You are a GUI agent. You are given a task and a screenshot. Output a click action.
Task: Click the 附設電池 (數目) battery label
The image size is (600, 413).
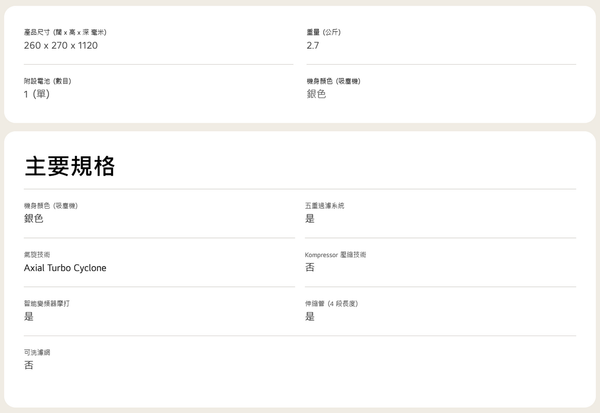47,81
